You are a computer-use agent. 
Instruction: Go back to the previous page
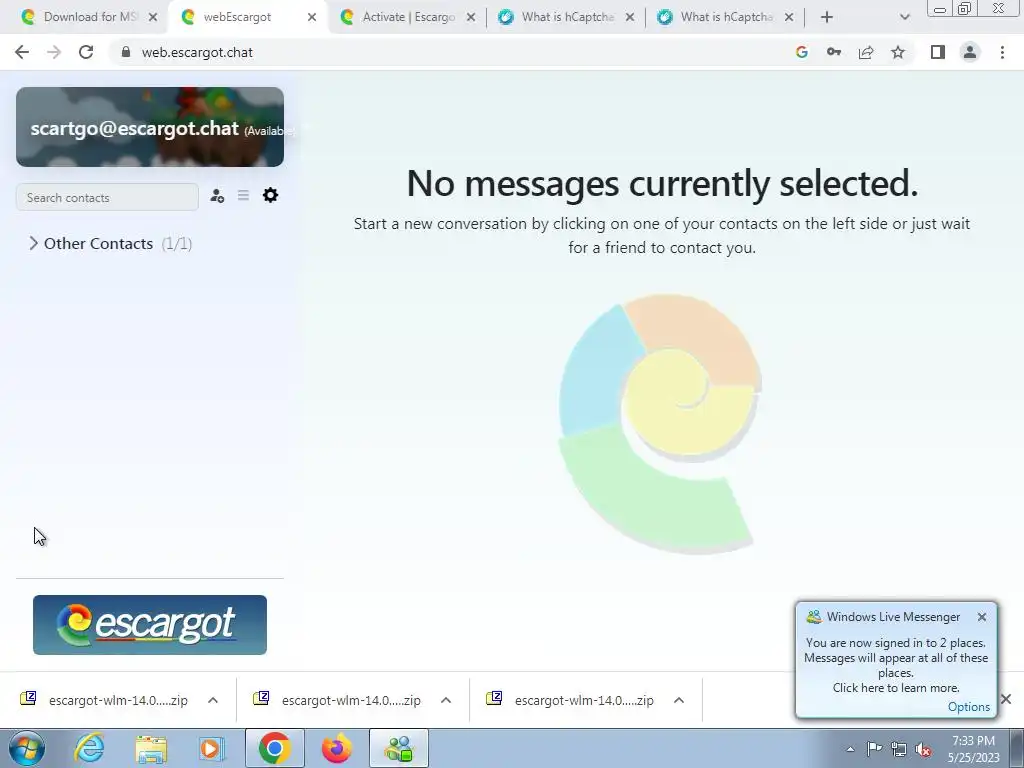pos(22,52)
